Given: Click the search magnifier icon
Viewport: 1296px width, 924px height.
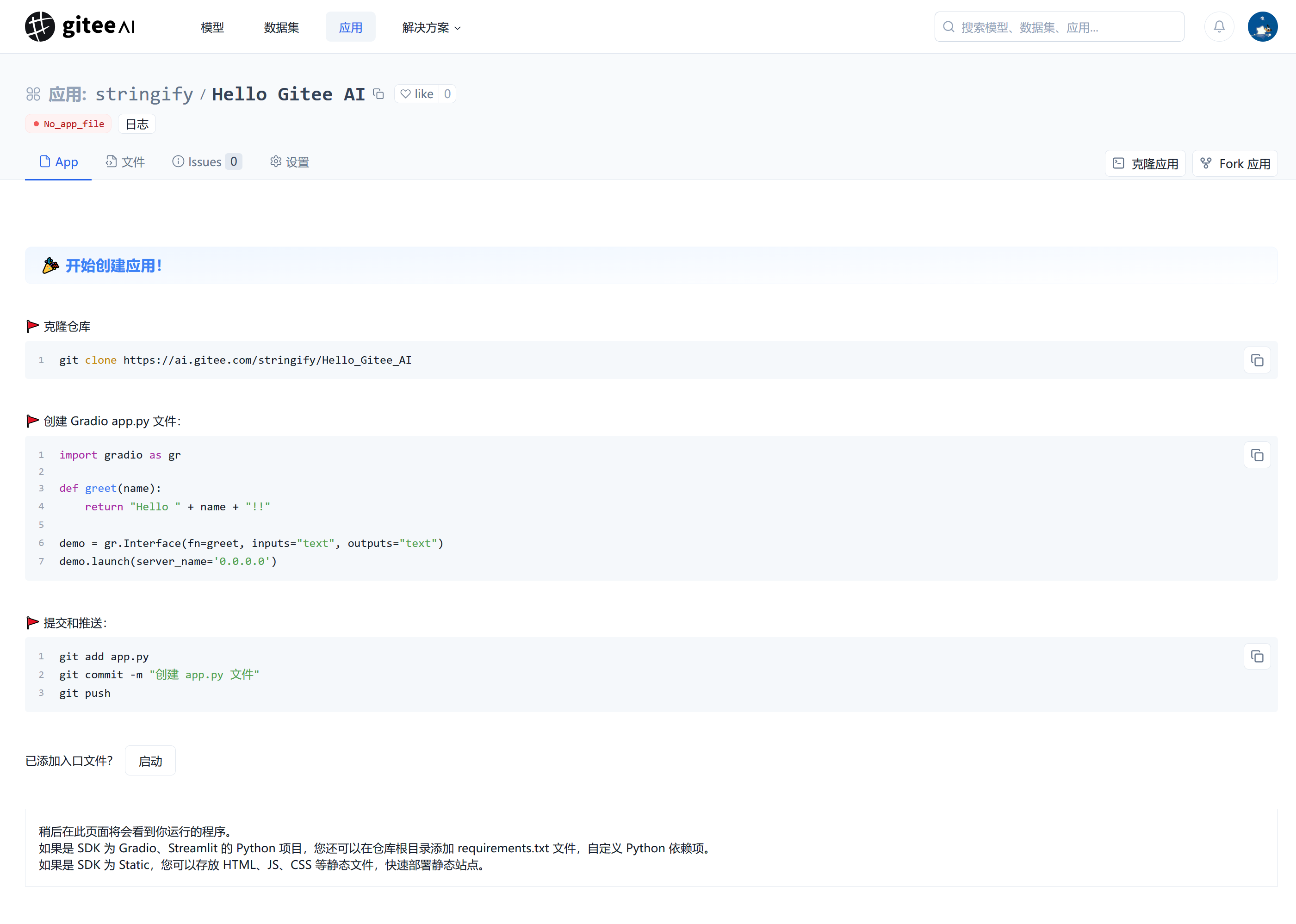Looking at the screenshot, I should coord(949,27).
